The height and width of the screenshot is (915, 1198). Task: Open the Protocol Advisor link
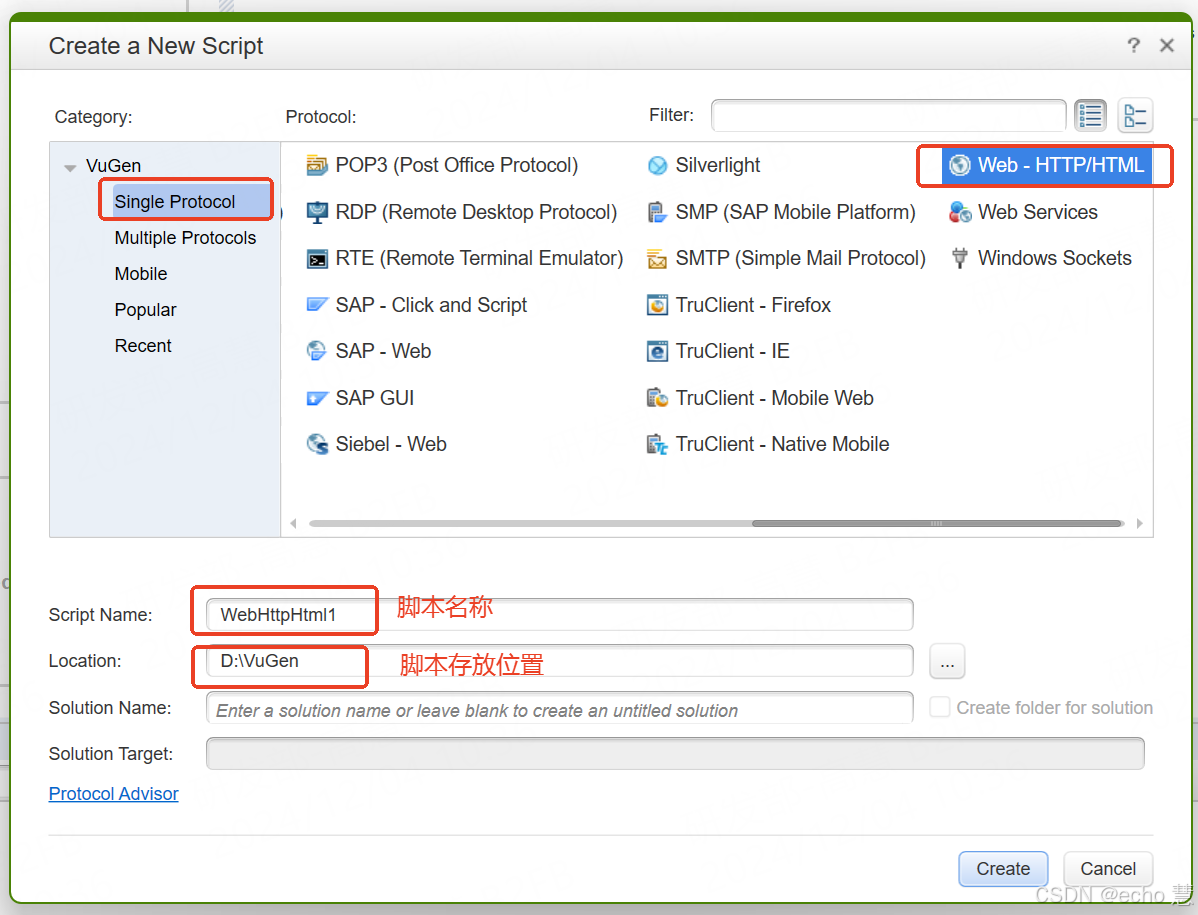113,794
